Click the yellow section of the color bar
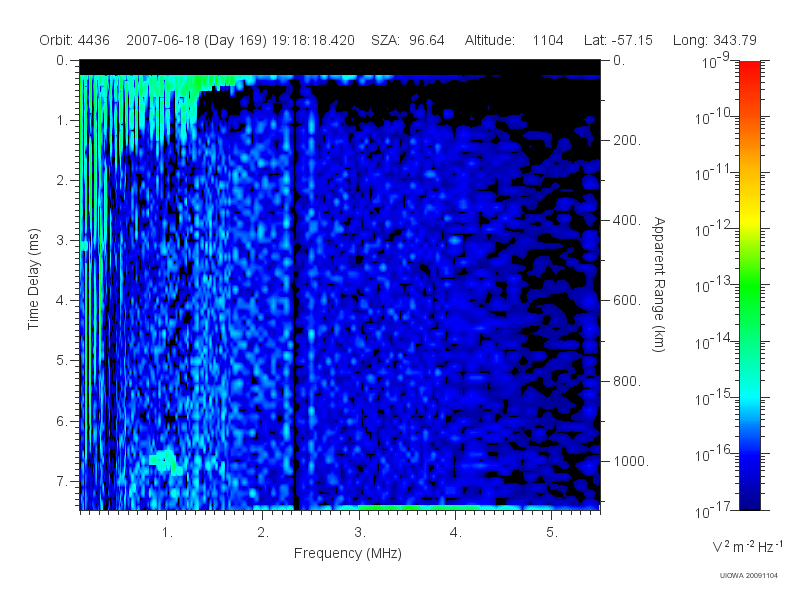The image size is (800, 600). click(x=750, y=217)
